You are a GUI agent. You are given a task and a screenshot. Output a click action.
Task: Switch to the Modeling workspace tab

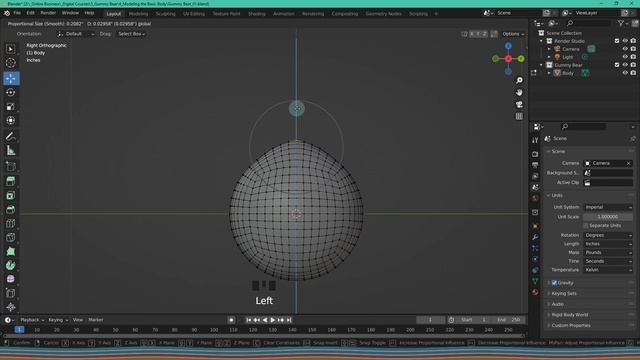(x=138, y=13)
